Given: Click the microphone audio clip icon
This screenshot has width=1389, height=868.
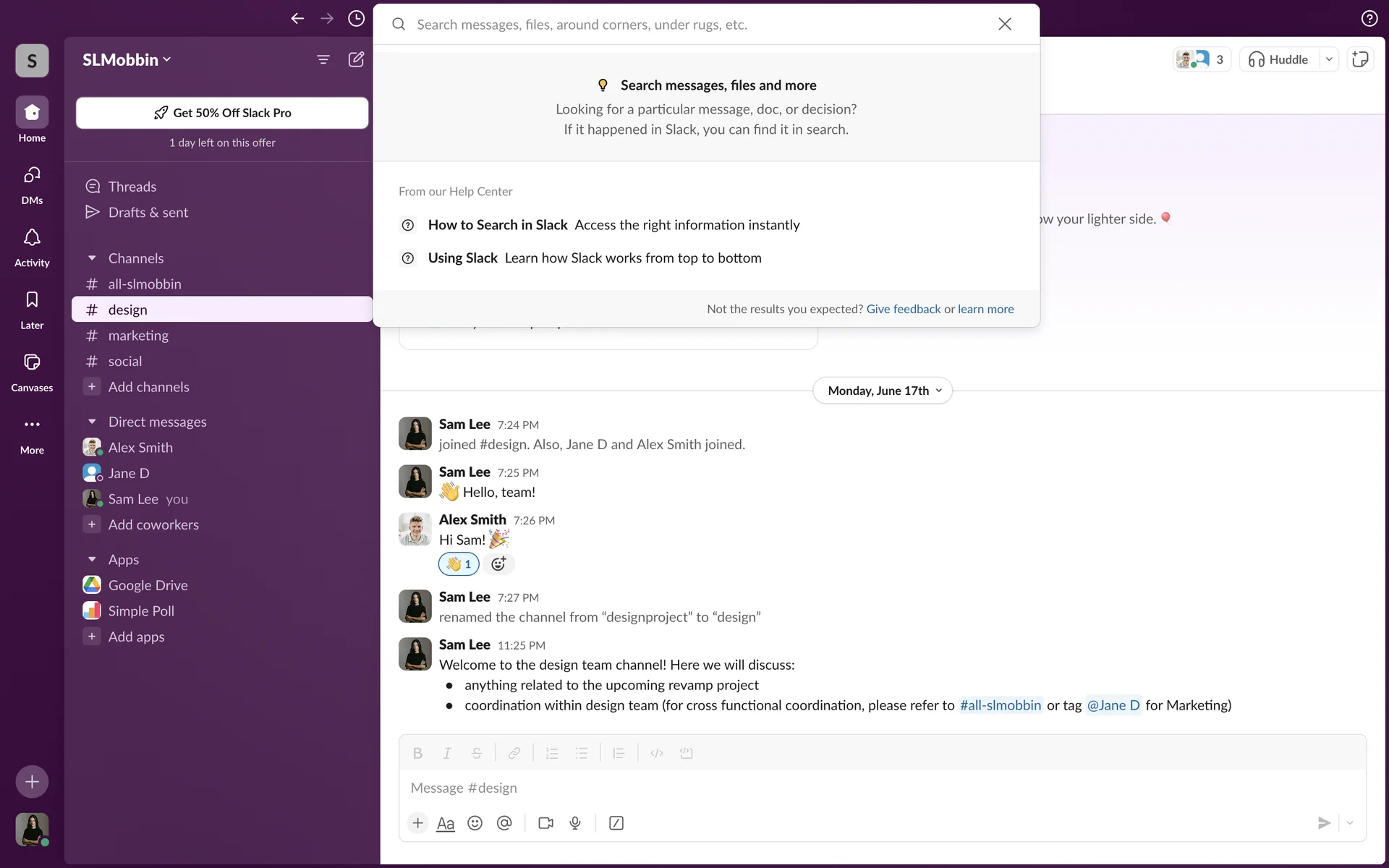Looking at the screenshot, I should pyautogui.click(x=575, y=823).
